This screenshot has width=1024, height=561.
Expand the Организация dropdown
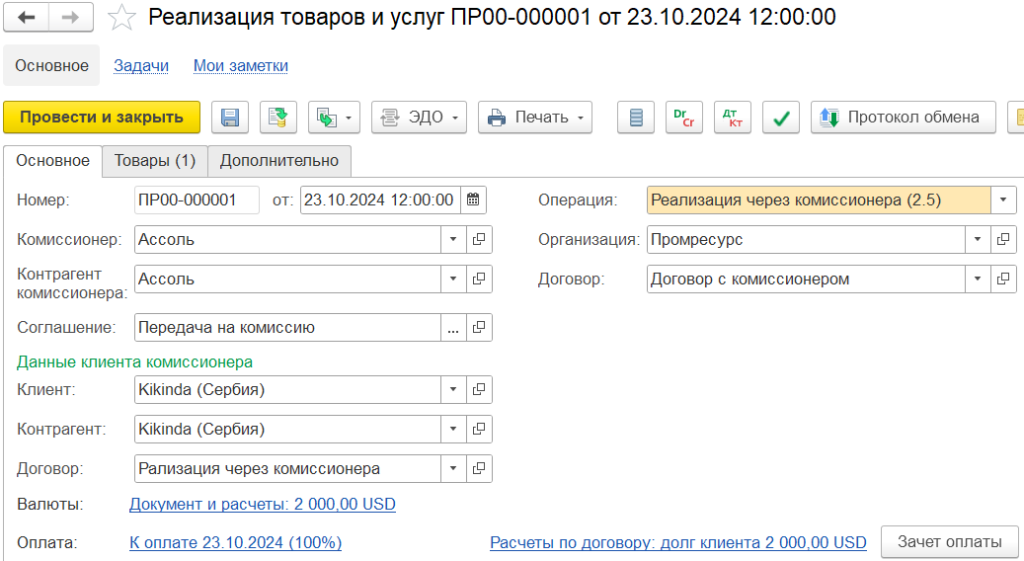point(977,240)
